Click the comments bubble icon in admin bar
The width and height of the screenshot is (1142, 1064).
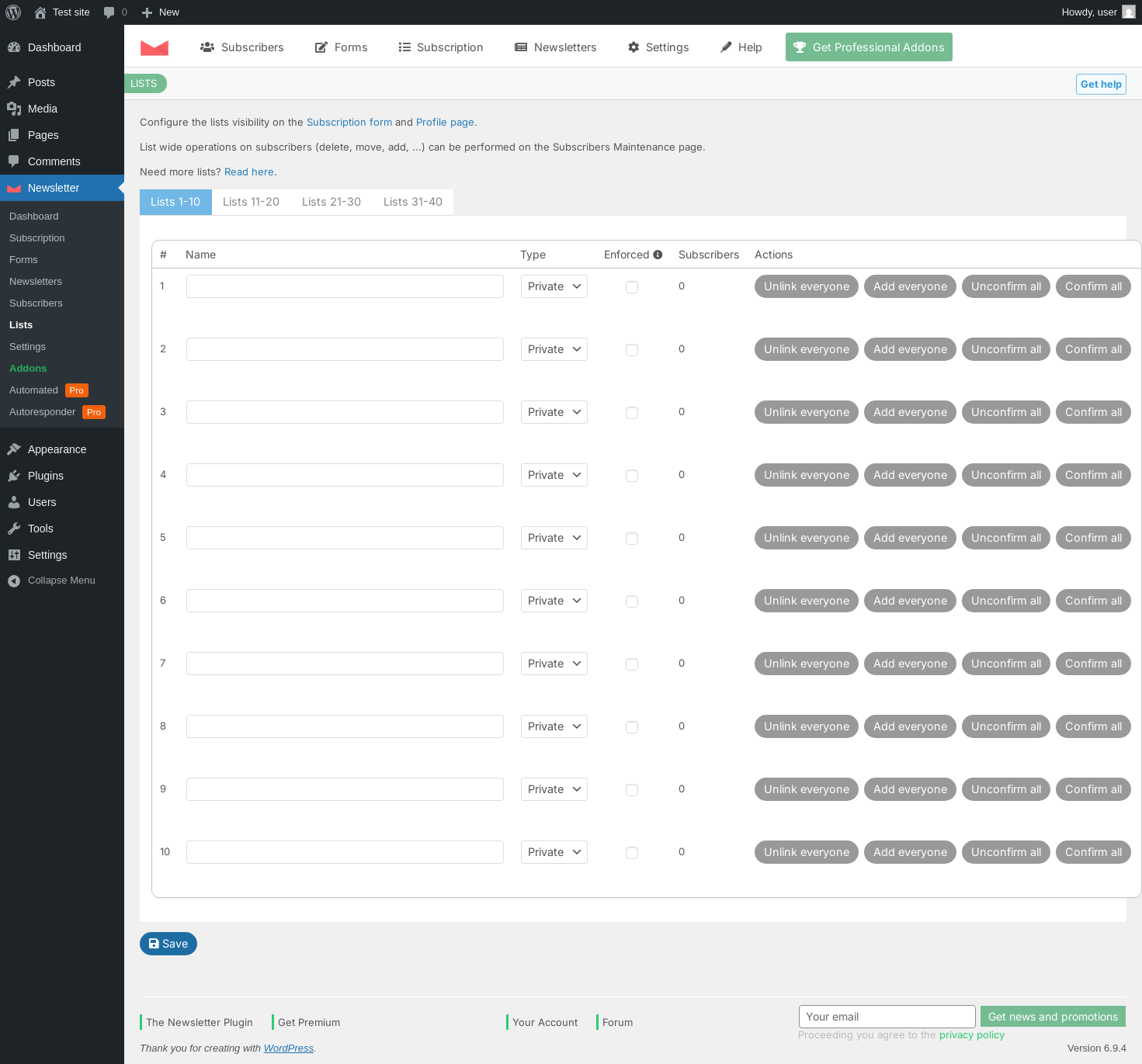[x=109, y=12]
